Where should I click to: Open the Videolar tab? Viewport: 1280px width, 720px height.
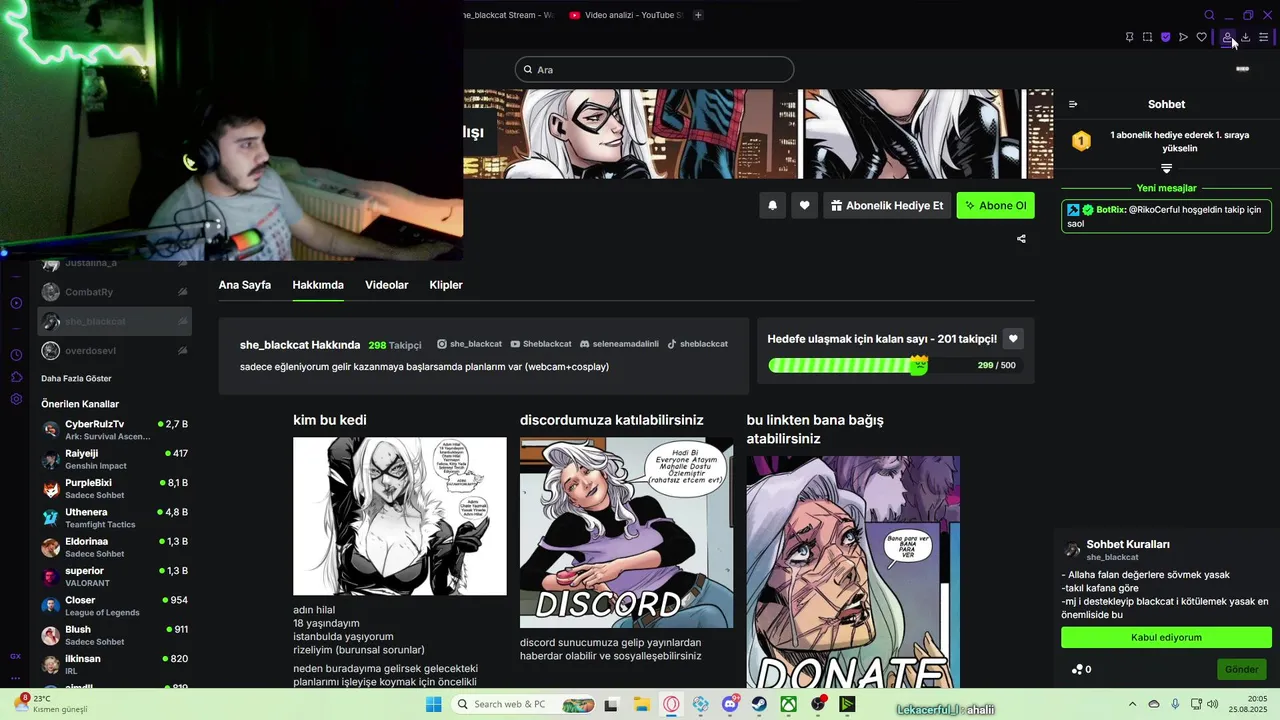[386, 285]
